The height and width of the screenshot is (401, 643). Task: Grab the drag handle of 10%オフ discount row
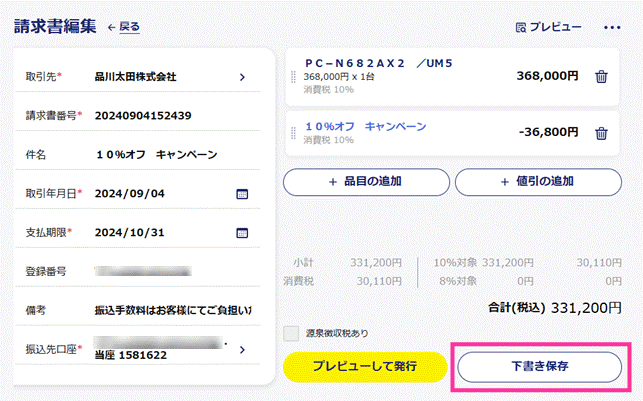click(293, 133)
